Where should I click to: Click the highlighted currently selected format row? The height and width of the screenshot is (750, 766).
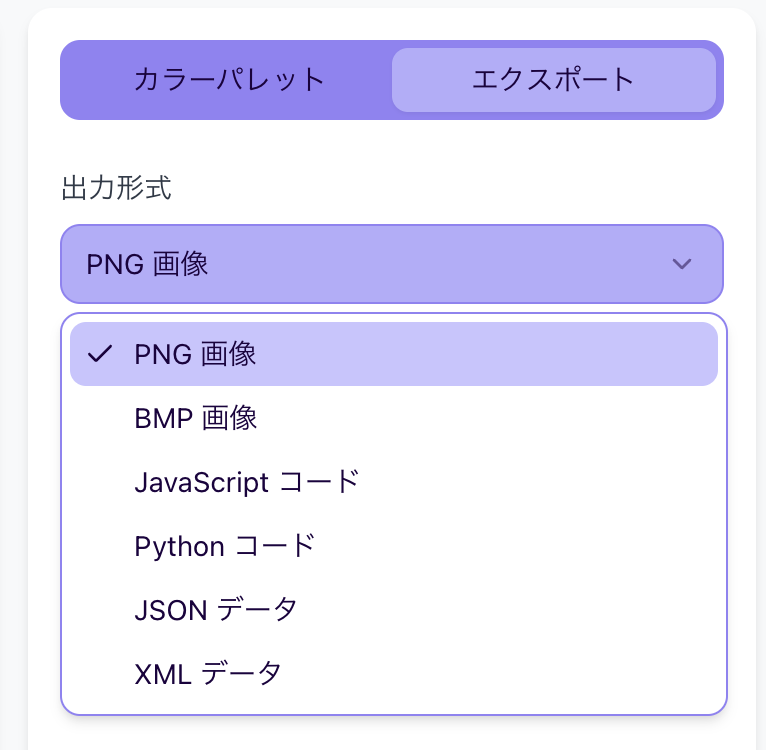coord(394,354)
